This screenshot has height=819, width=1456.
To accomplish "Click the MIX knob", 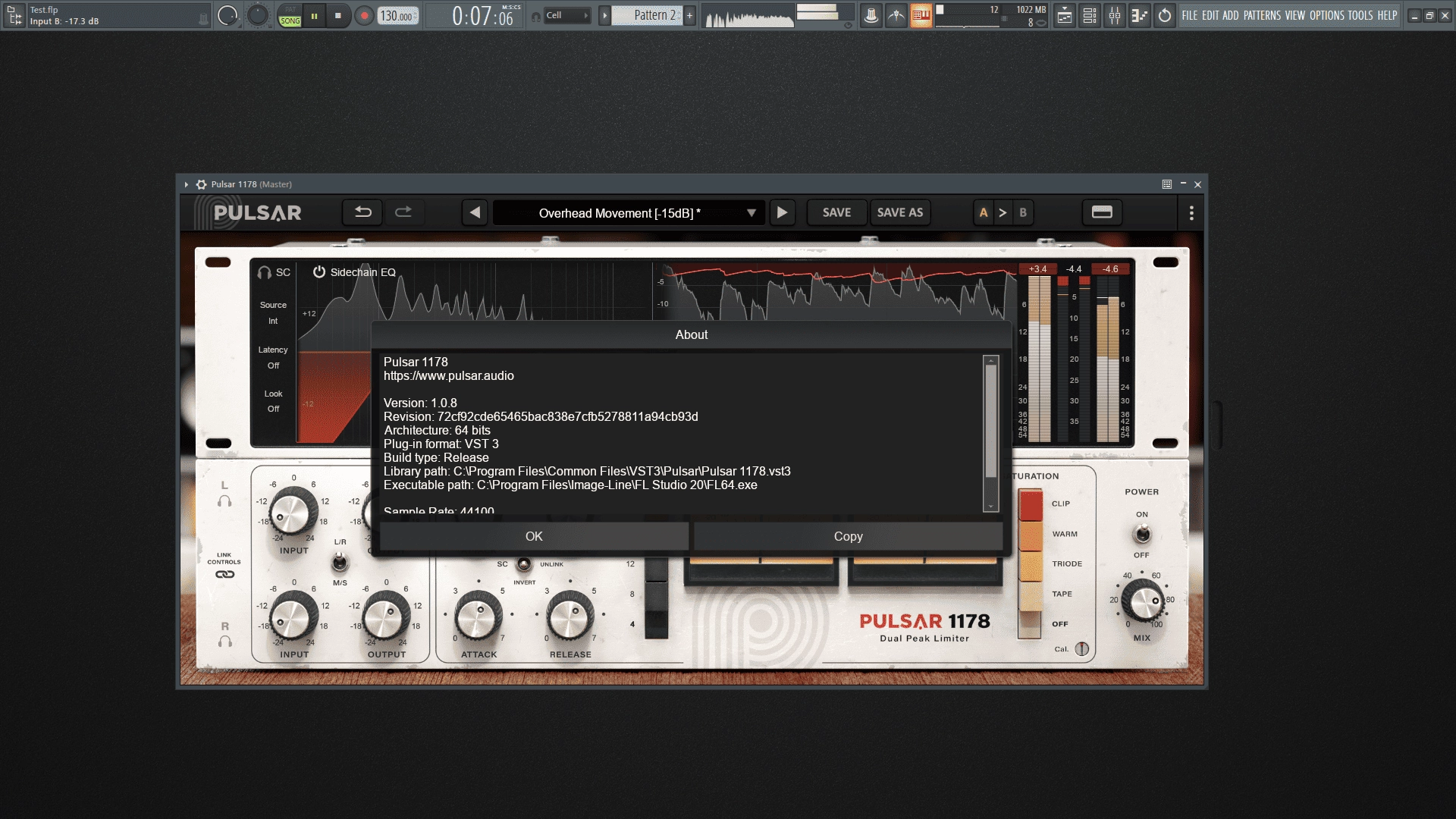I will (x=1142, y=602).
